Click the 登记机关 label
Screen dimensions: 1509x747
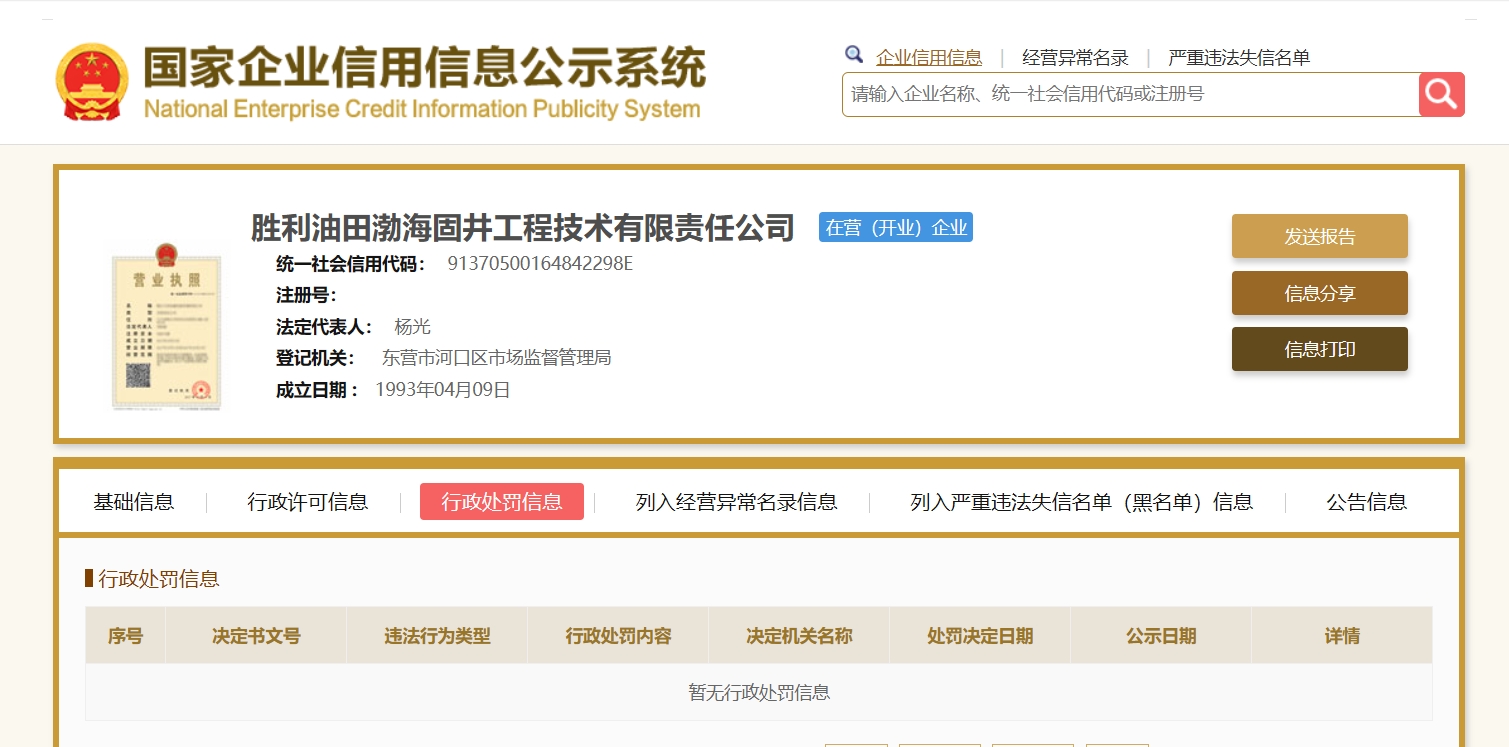[x=315, y=358]
